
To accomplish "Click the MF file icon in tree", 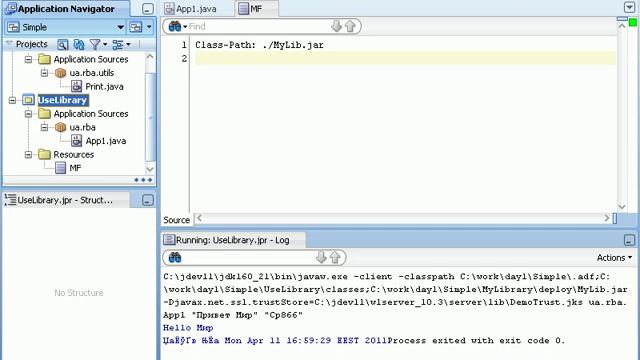I will tap(60, 168).
